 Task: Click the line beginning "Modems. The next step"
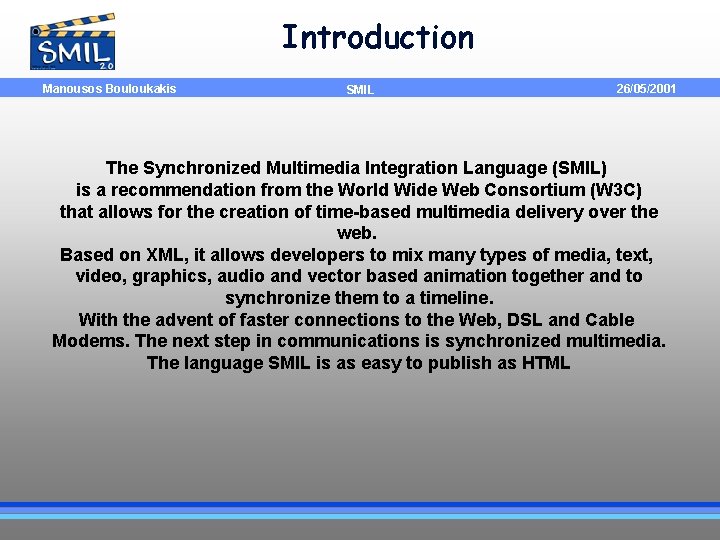359,341
